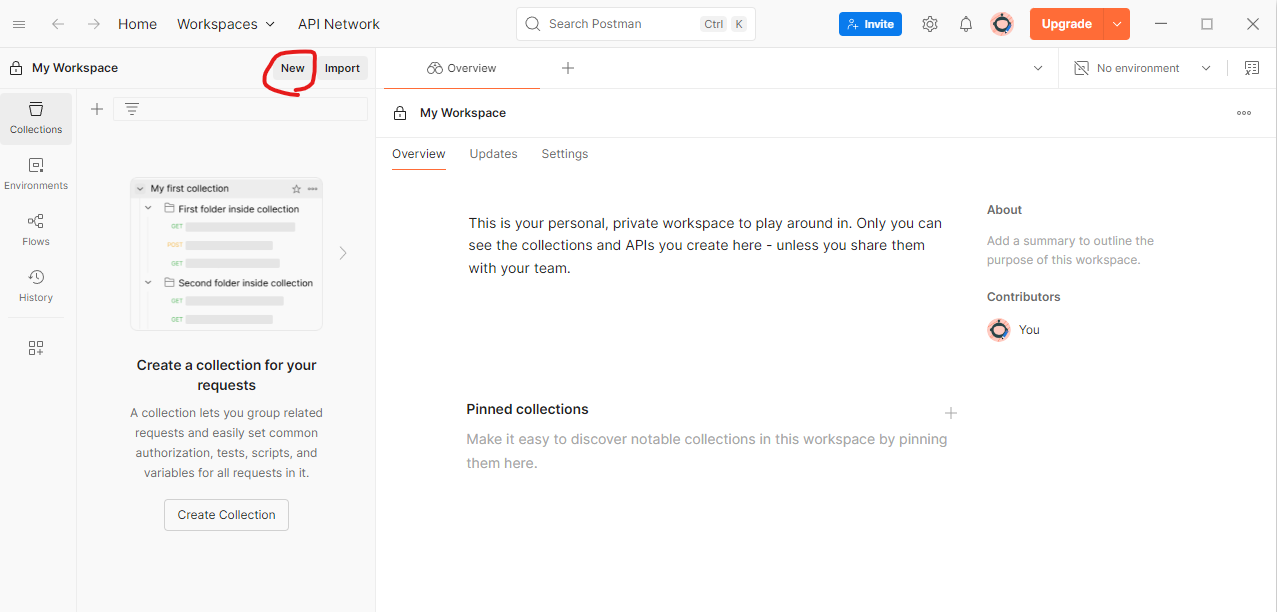Open the user avatar in the header
This screenshot has height=612, width=1277.
(x=1002, y=24)
